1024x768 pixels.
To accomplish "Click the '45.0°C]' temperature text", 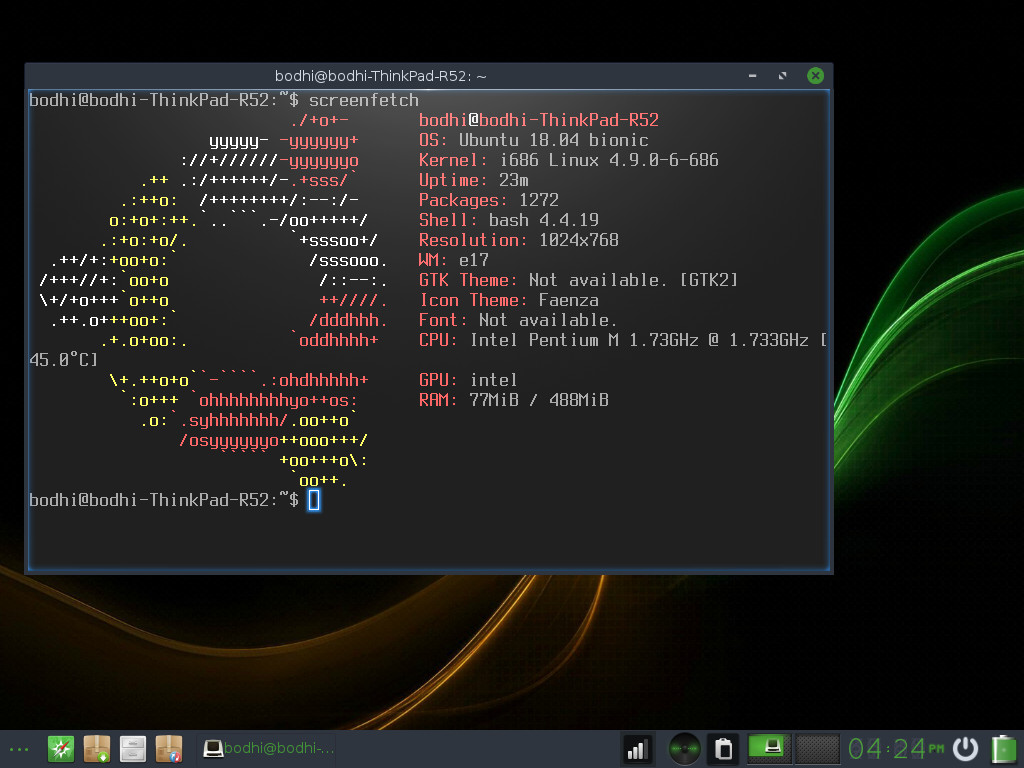I will point(64,360).
